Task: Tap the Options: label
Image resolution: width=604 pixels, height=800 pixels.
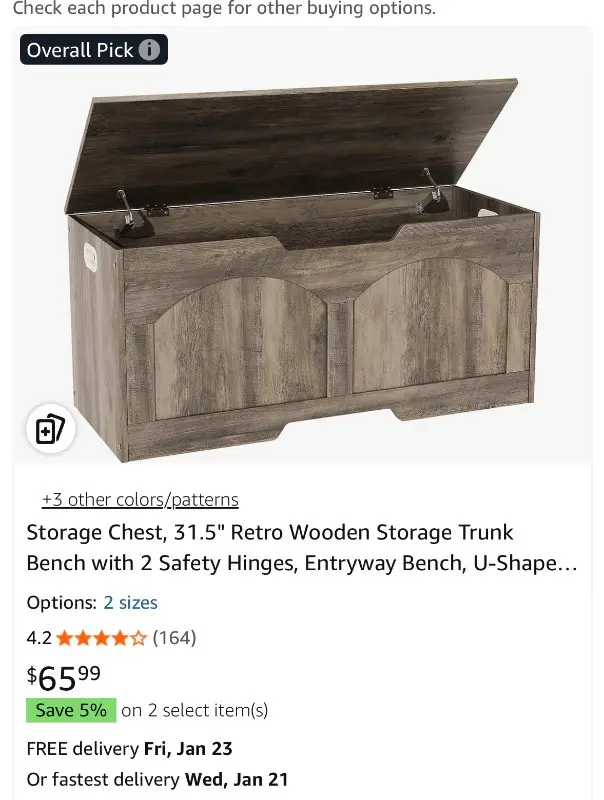Action: point(62,603)
